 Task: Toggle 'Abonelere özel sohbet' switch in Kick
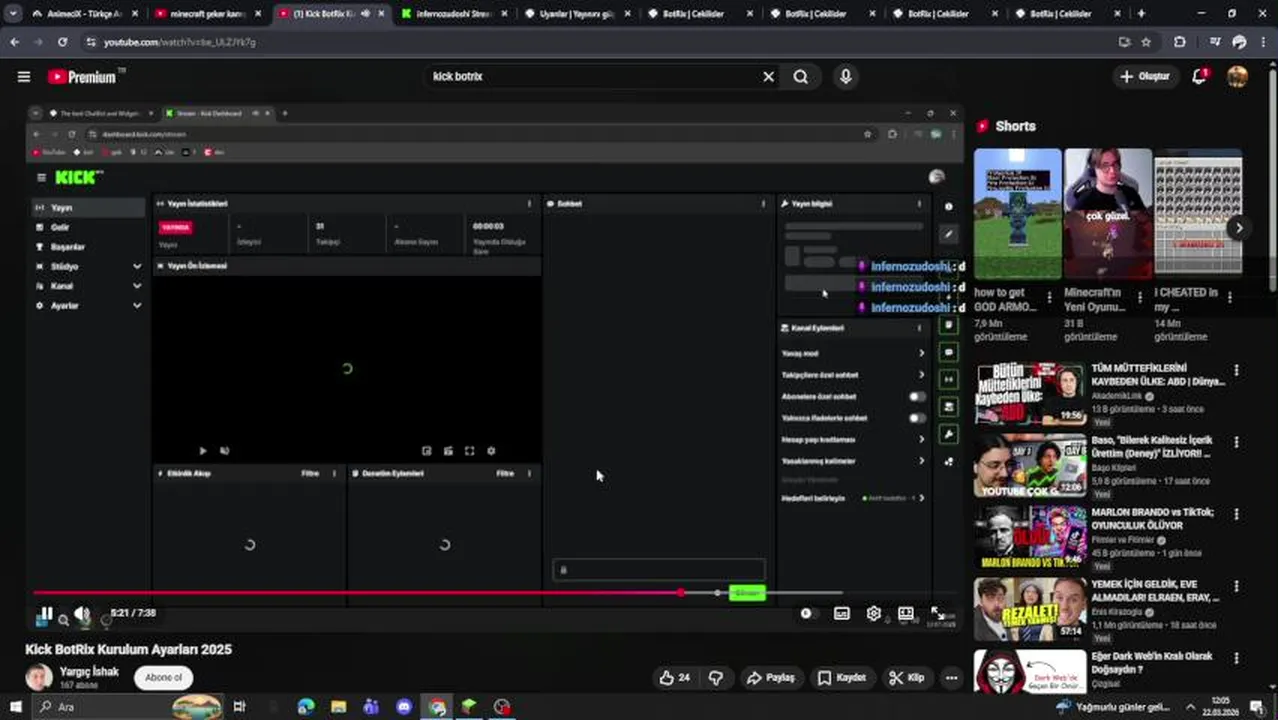point(916,397)
